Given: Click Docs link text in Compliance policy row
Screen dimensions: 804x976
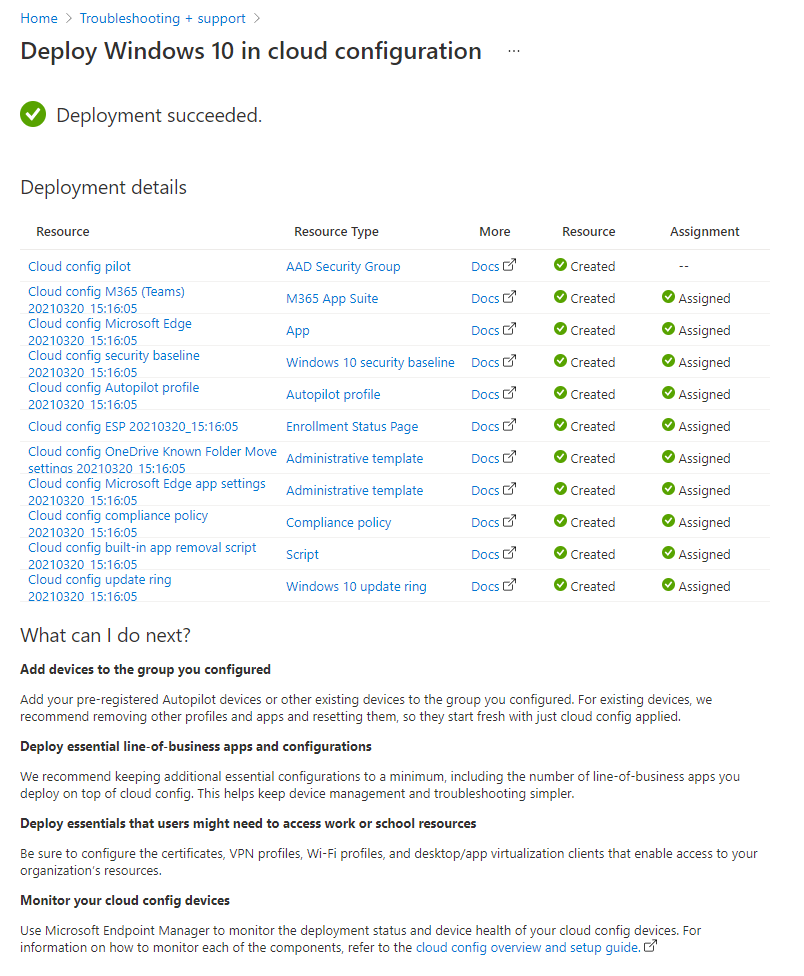Looking at the screenshot, I should coord(485,522).
